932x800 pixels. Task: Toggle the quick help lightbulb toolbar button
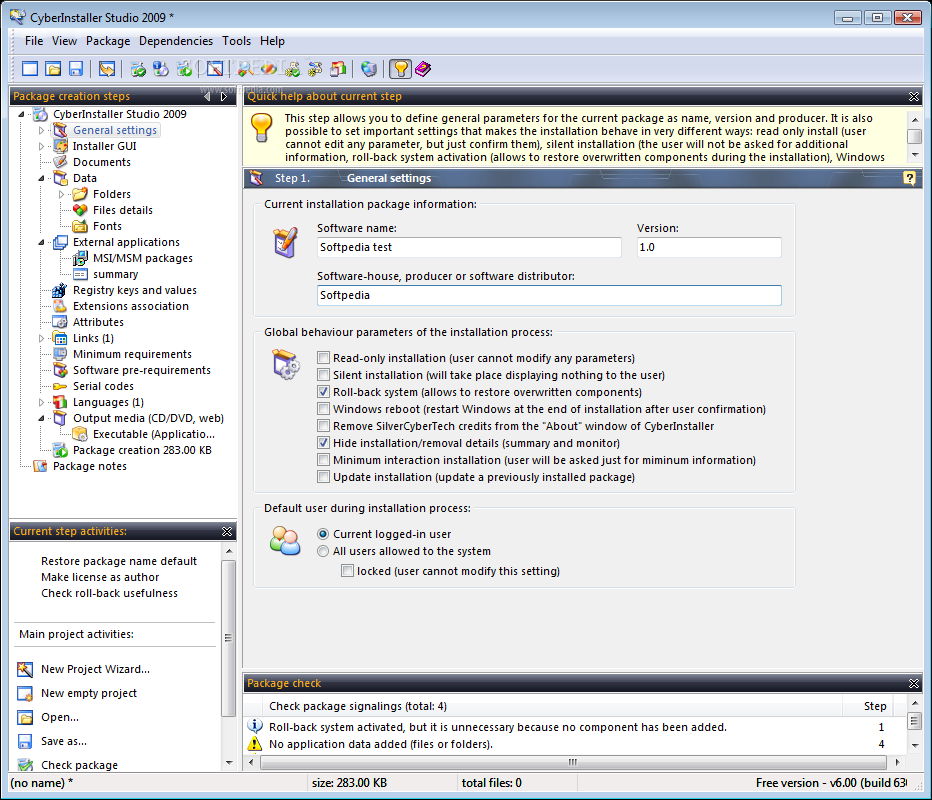[401, 69]
